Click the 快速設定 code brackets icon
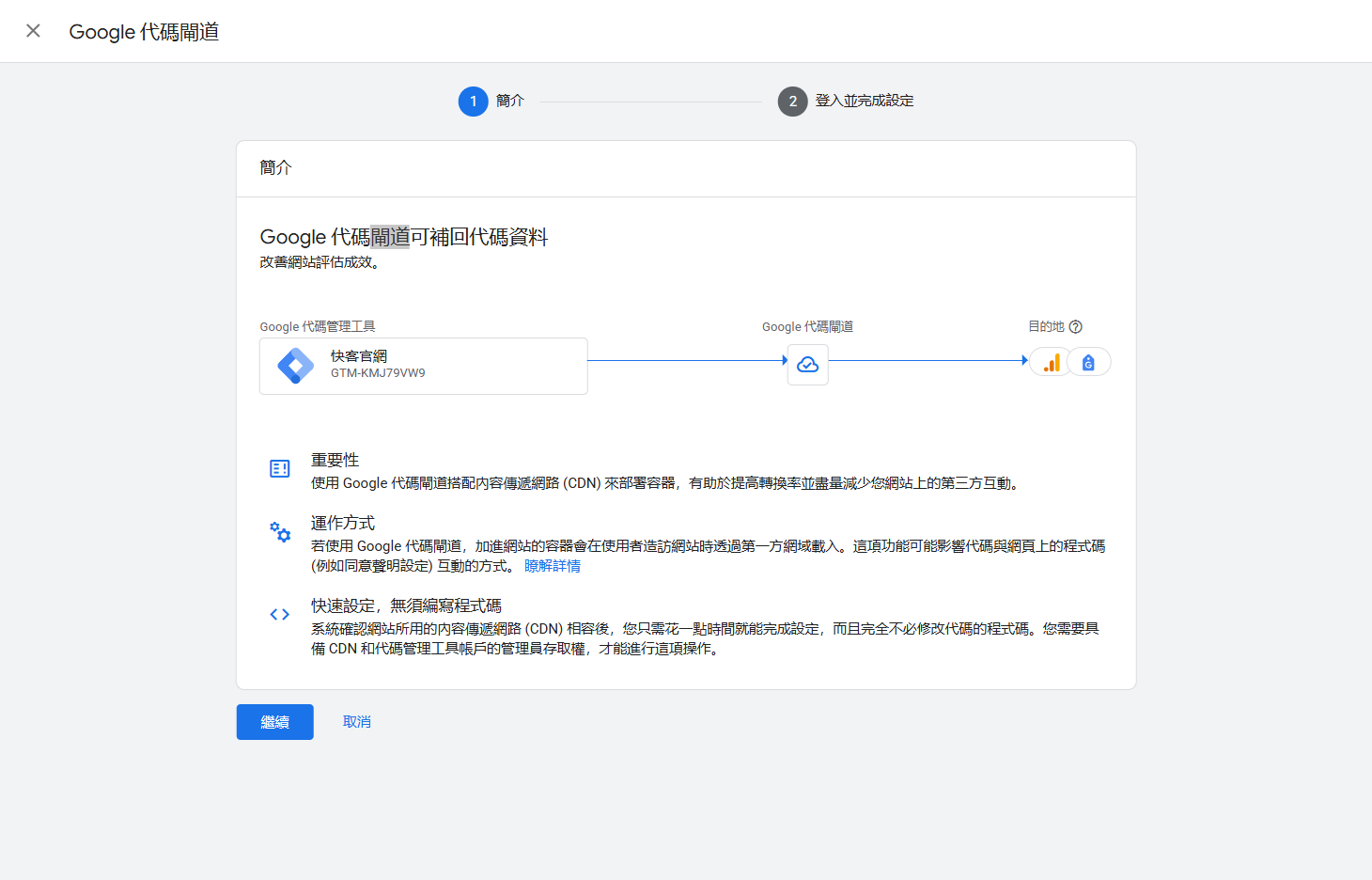This screenshot has width=1372, height=880. pyautogui.click(x=280, y=615)
